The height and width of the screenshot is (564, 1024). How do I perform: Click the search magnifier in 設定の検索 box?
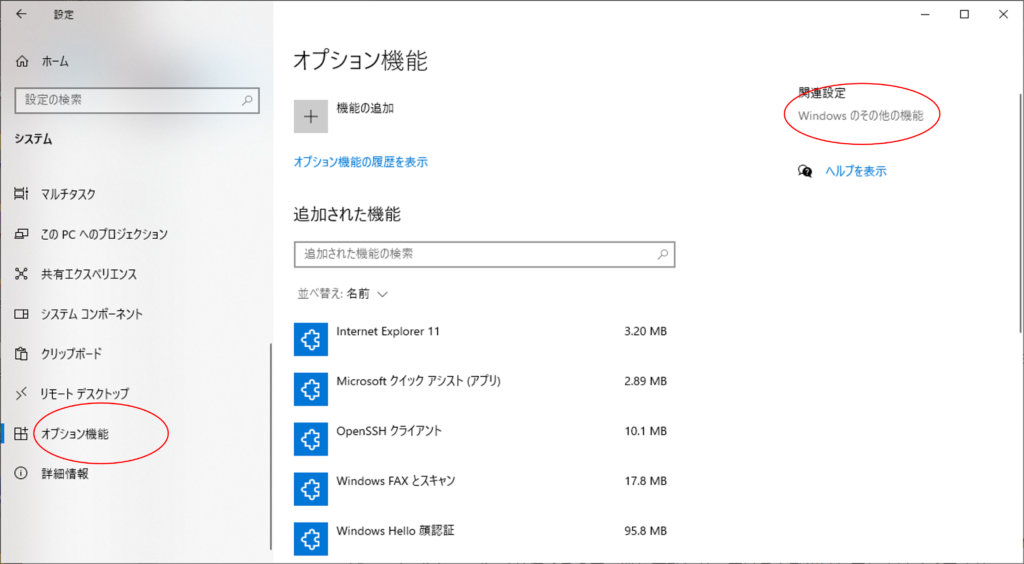pos(248,100)
